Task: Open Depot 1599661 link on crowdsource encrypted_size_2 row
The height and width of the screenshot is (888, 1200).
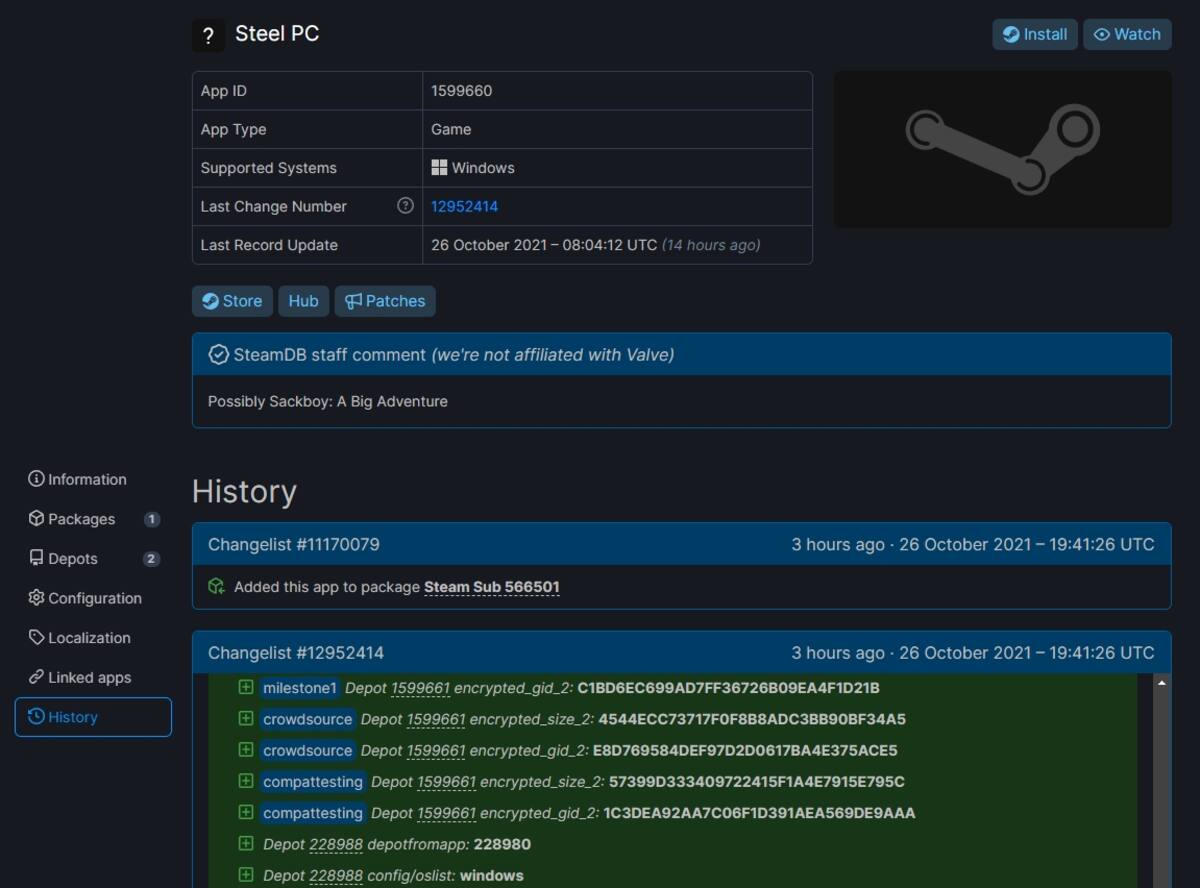Action: point(436,719)
